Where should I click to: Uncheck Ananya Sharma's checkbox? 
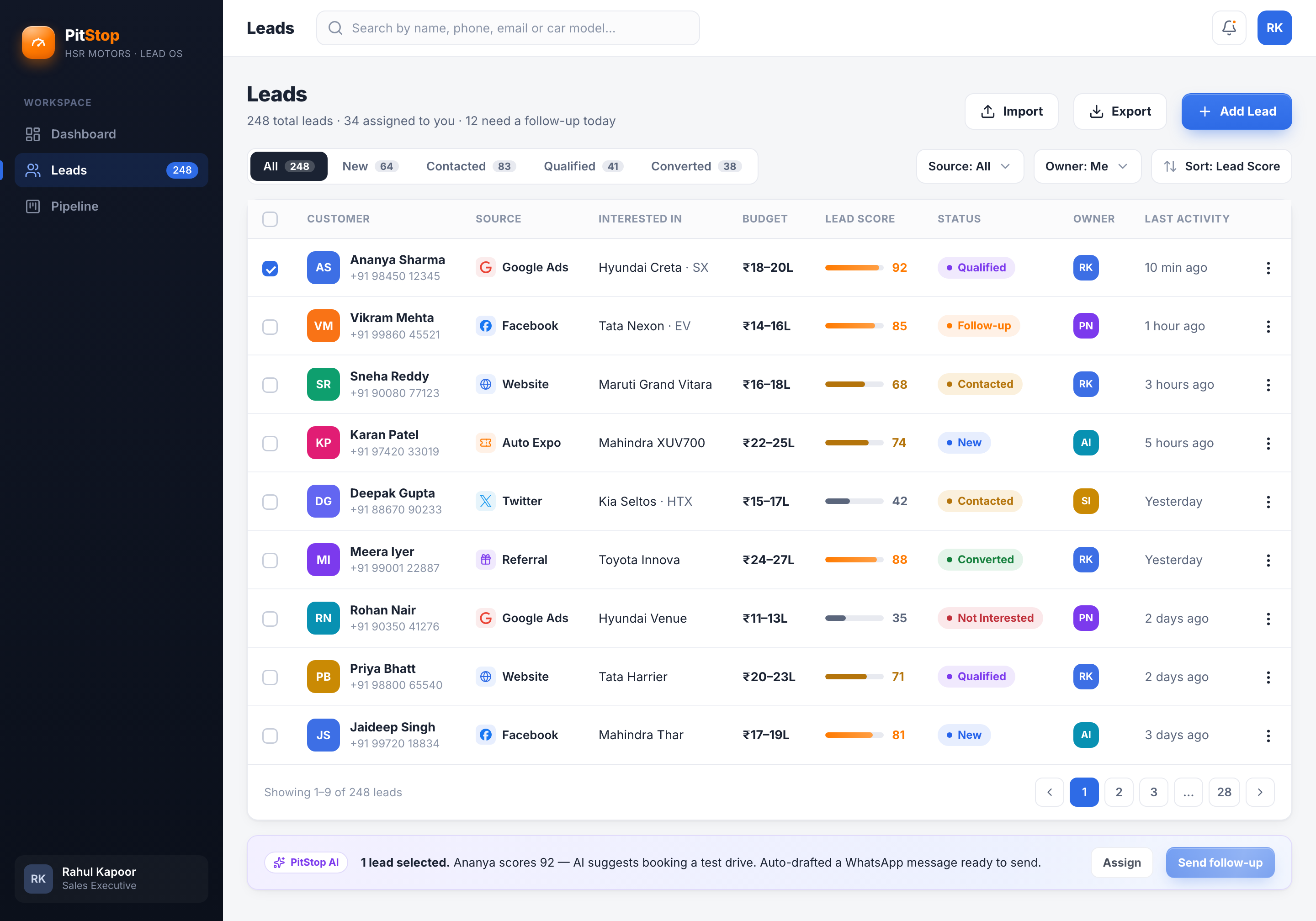270,268
